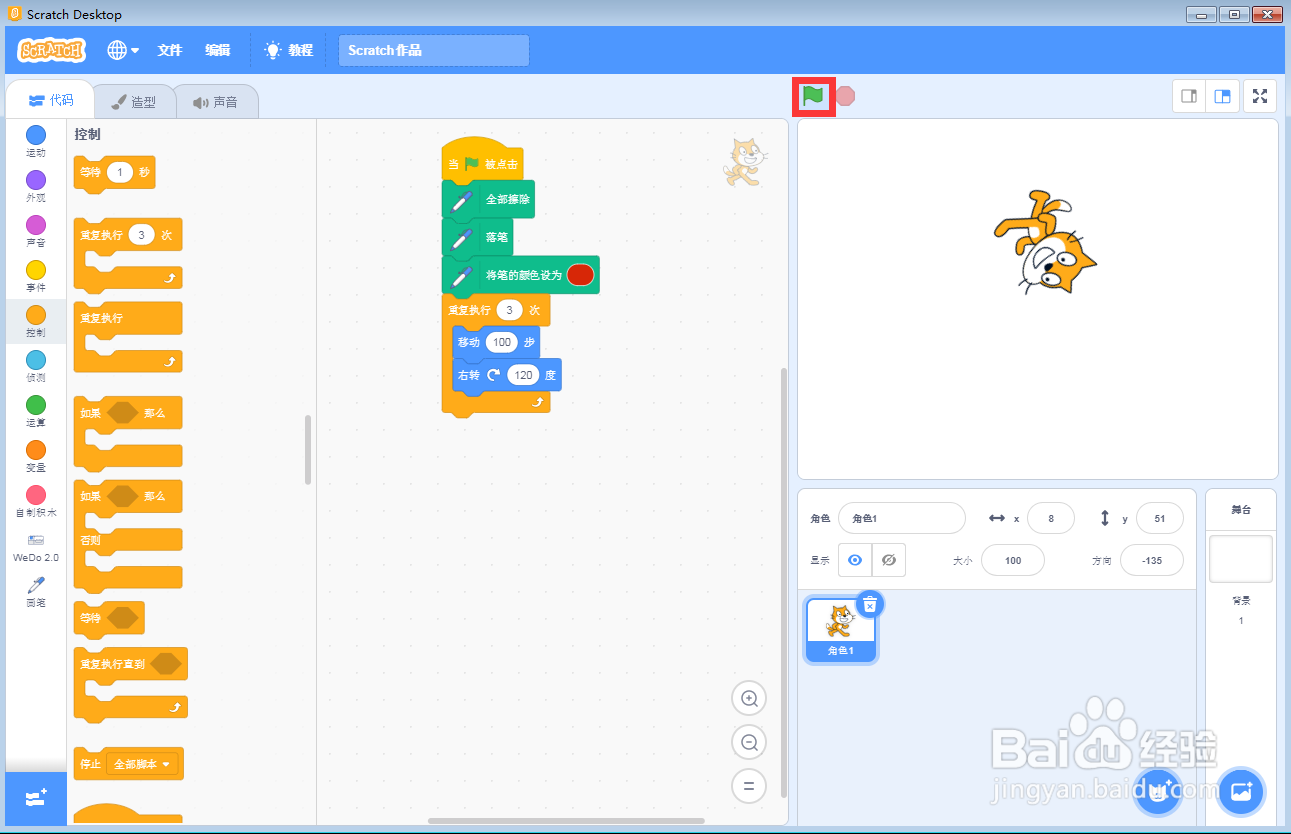Click the green flag to run

[814, 96]
